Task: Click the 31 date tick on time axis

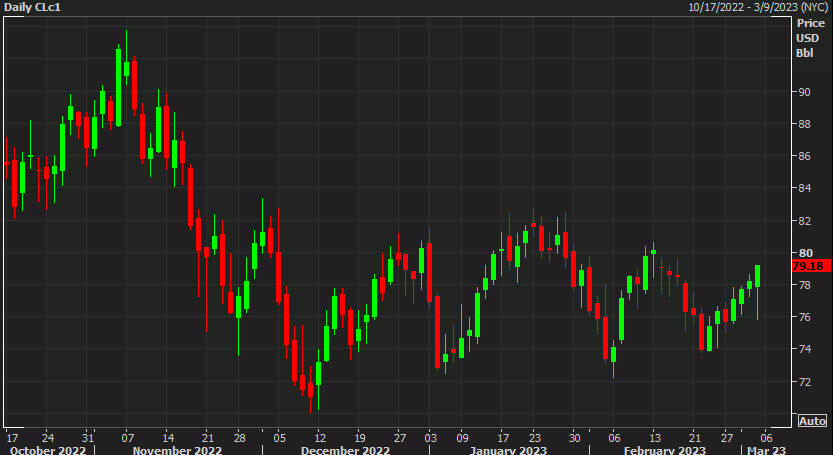Action: pyautogui.click(x=88, y=439)
